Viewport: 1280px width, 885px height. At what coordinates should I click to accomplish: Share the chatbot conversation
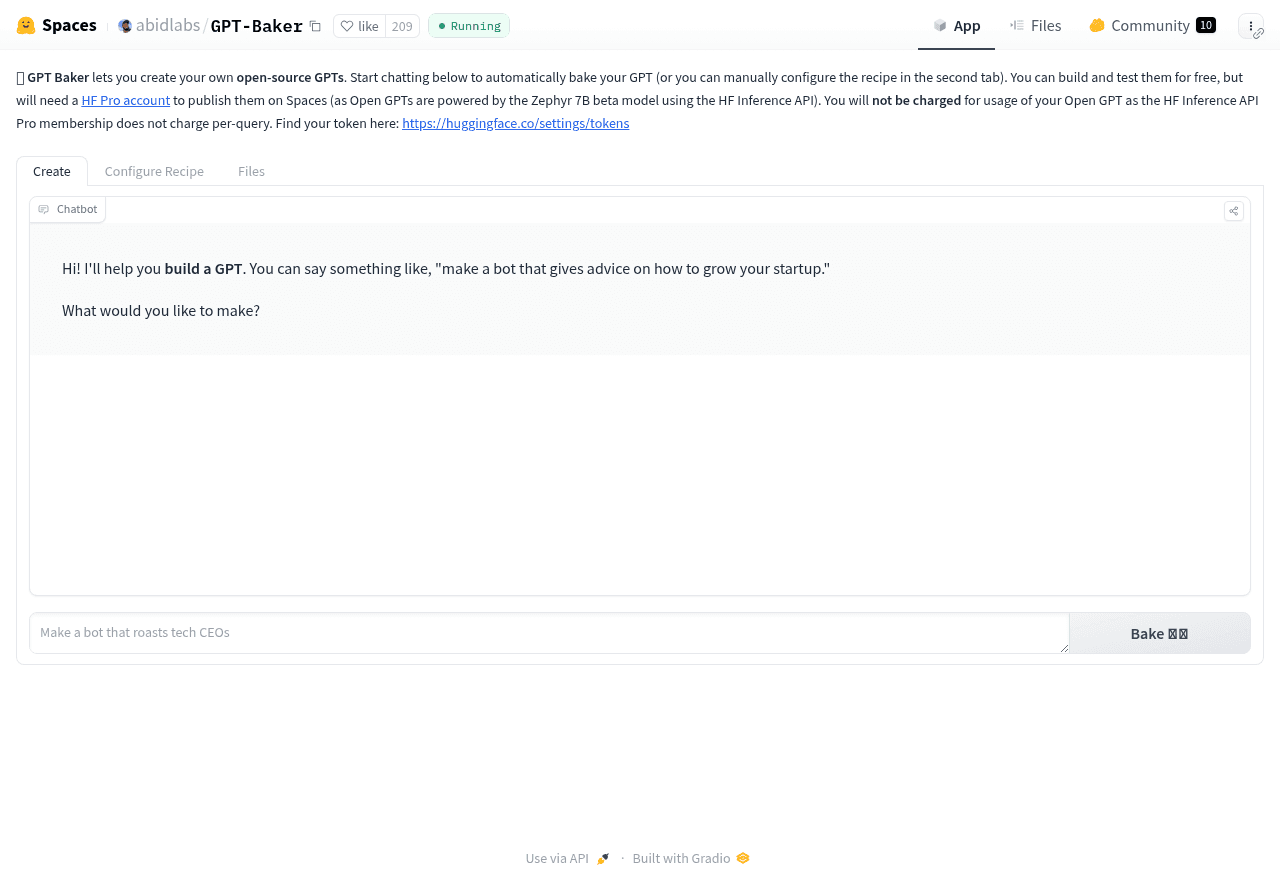pyautogui.click(x=1234, y=211)
